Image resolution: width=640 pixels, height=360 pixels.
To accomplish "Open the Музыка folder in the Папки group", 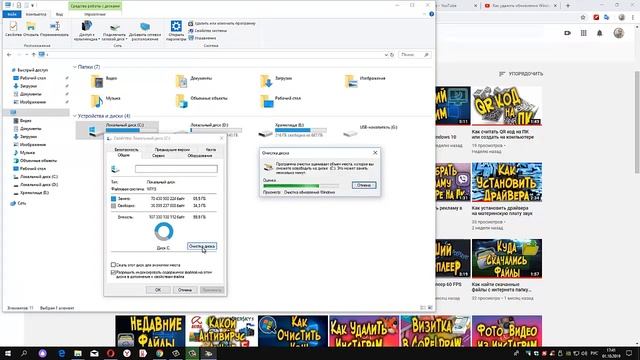I will click(105, 100).
